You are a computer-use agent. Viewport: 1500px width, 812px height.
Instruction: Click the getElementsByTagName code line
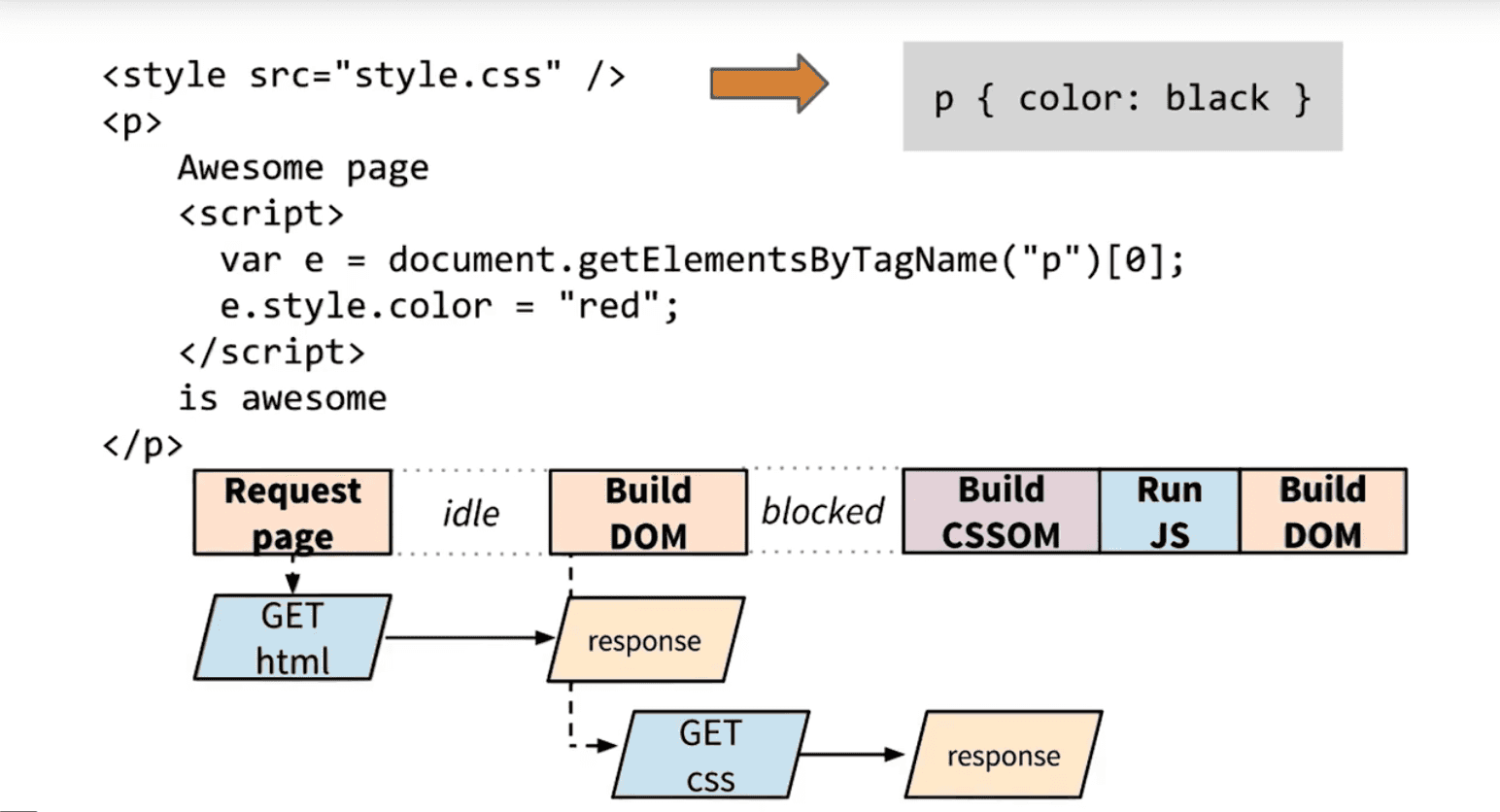point(701,260)
